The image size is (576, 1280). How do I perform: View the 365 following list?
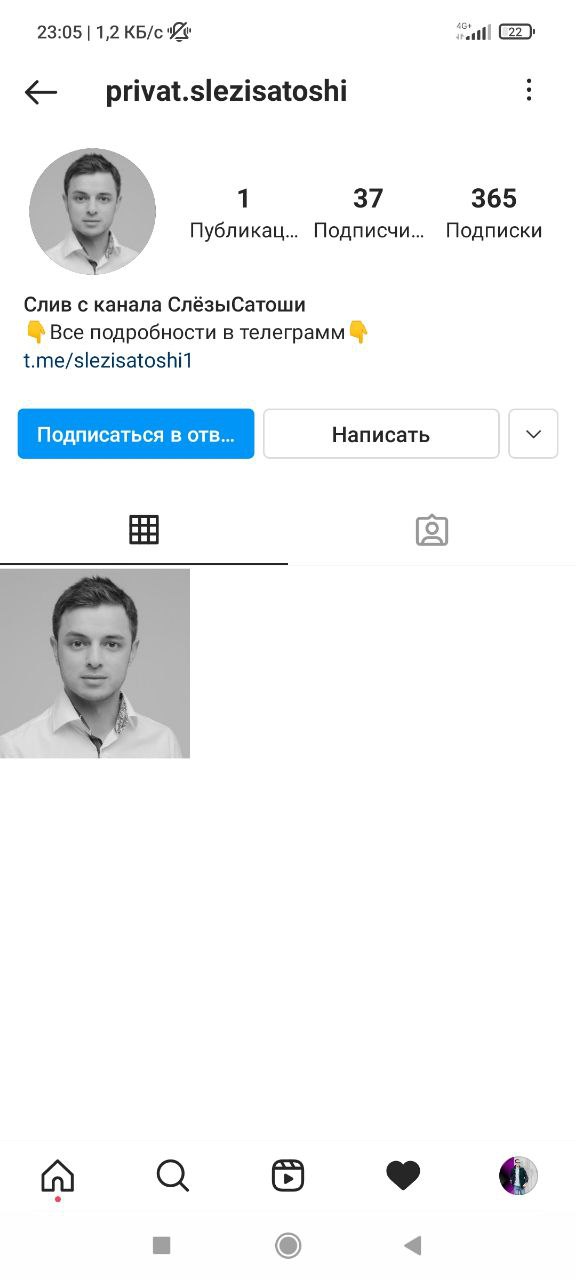coord(494,213)
